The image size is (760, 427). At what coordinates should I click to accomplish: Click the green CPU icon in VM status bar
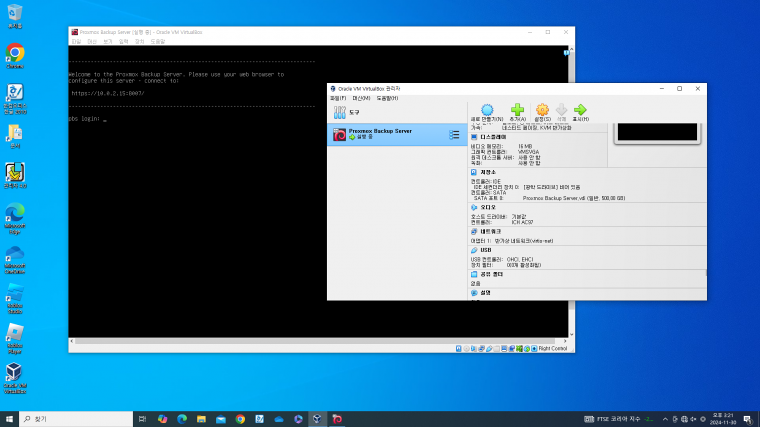coord(519,348)
